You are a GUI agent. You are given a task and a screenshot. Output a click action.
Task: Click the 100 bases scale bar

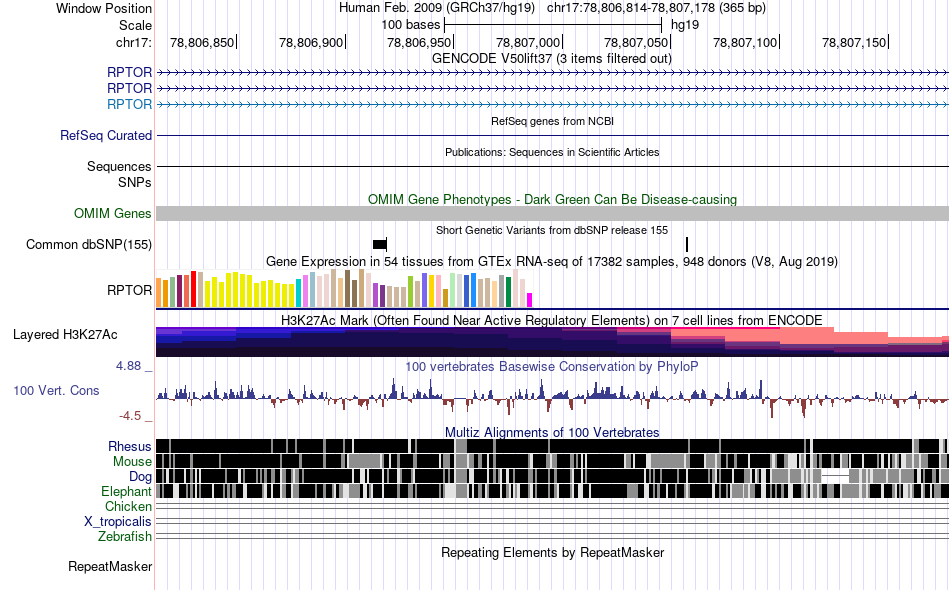(x=553, y=25)
